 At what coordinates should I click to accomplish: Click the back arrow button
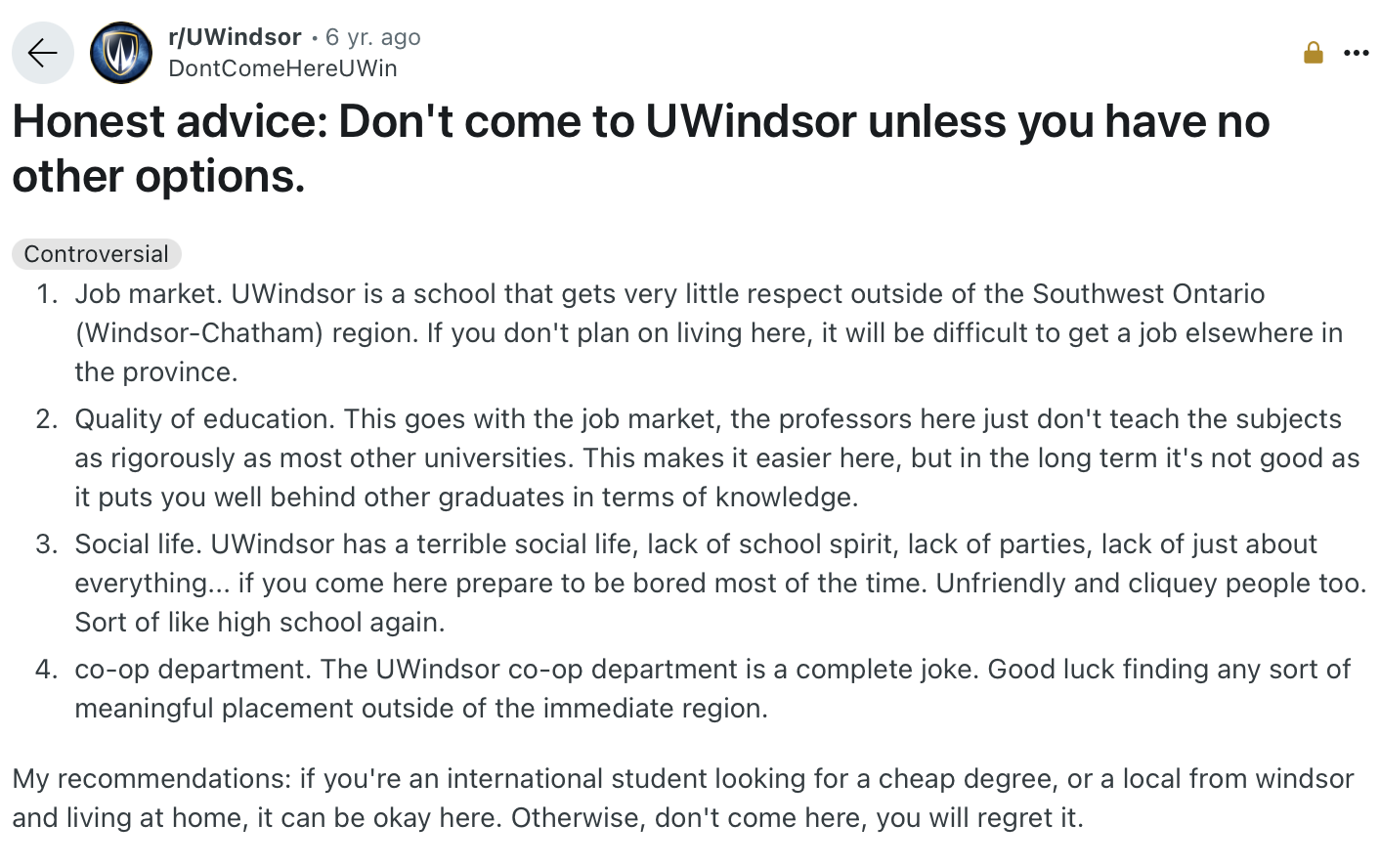click(x=43, y=53)
